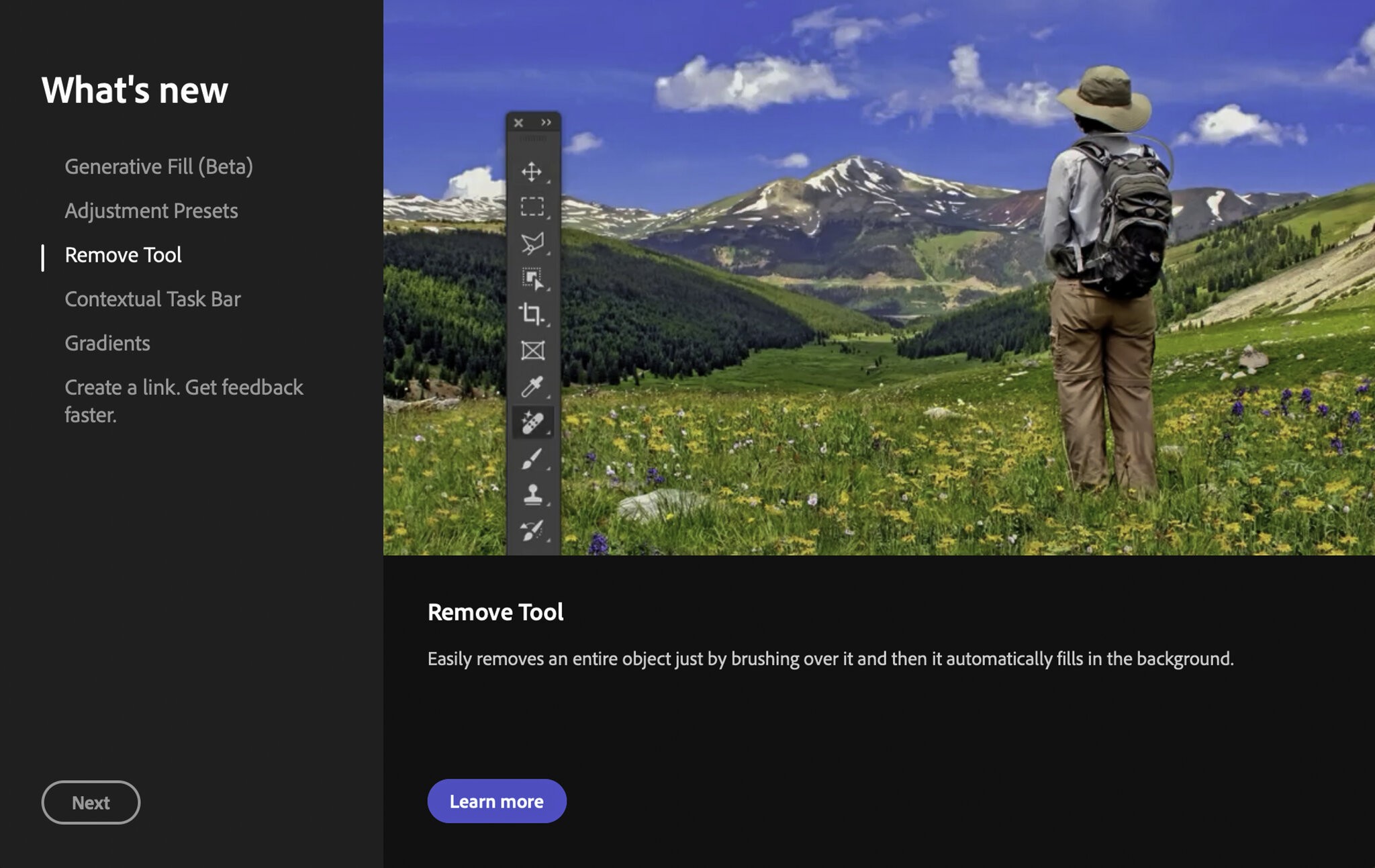Select Remove Tool in the feature list
Image resolution: width=1375 pixels, height=868 pixels.
pos(123,255)
